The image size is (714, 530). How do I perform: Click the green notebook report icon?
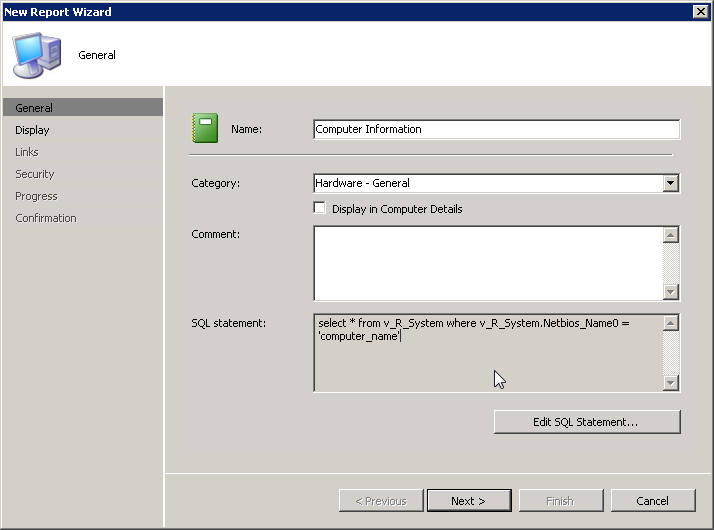[x=205, y=128]
